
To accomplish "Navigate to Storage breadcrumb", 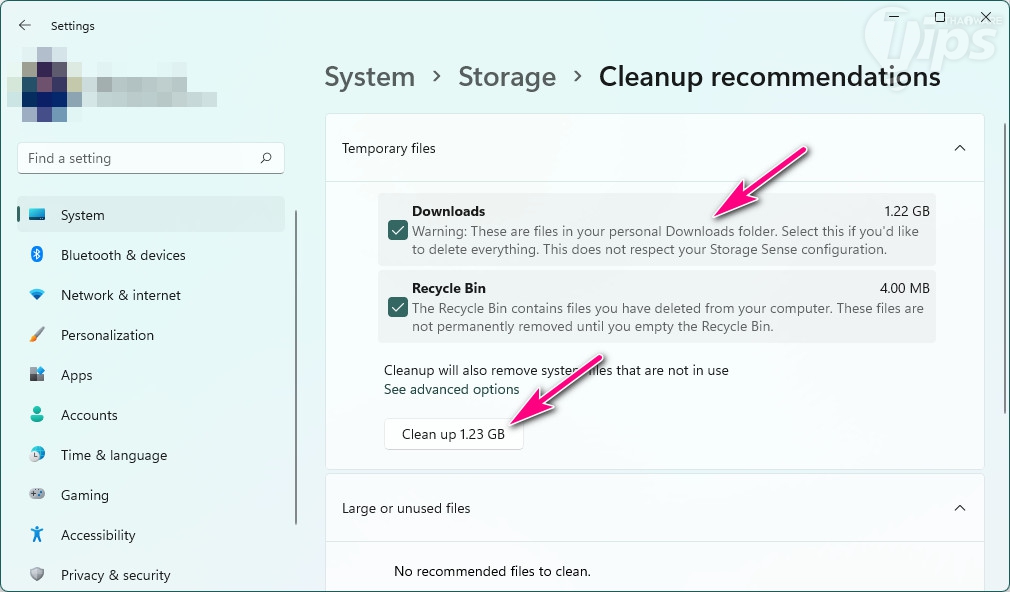I will (507, 77).
